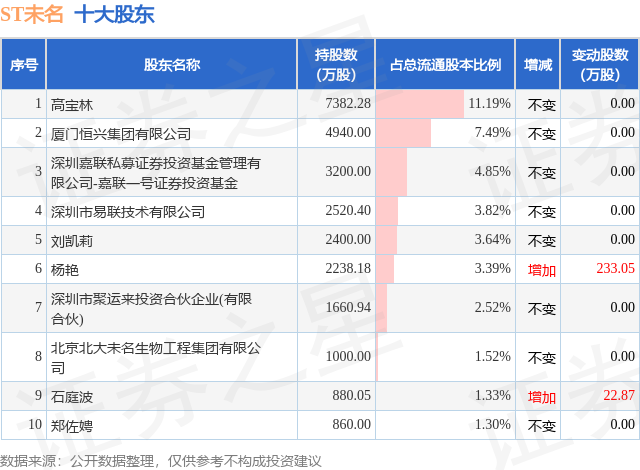This screenshot has height=470, width=640.
Task: Click the 7.49% percentage
Action: click(x=493, y=132)
